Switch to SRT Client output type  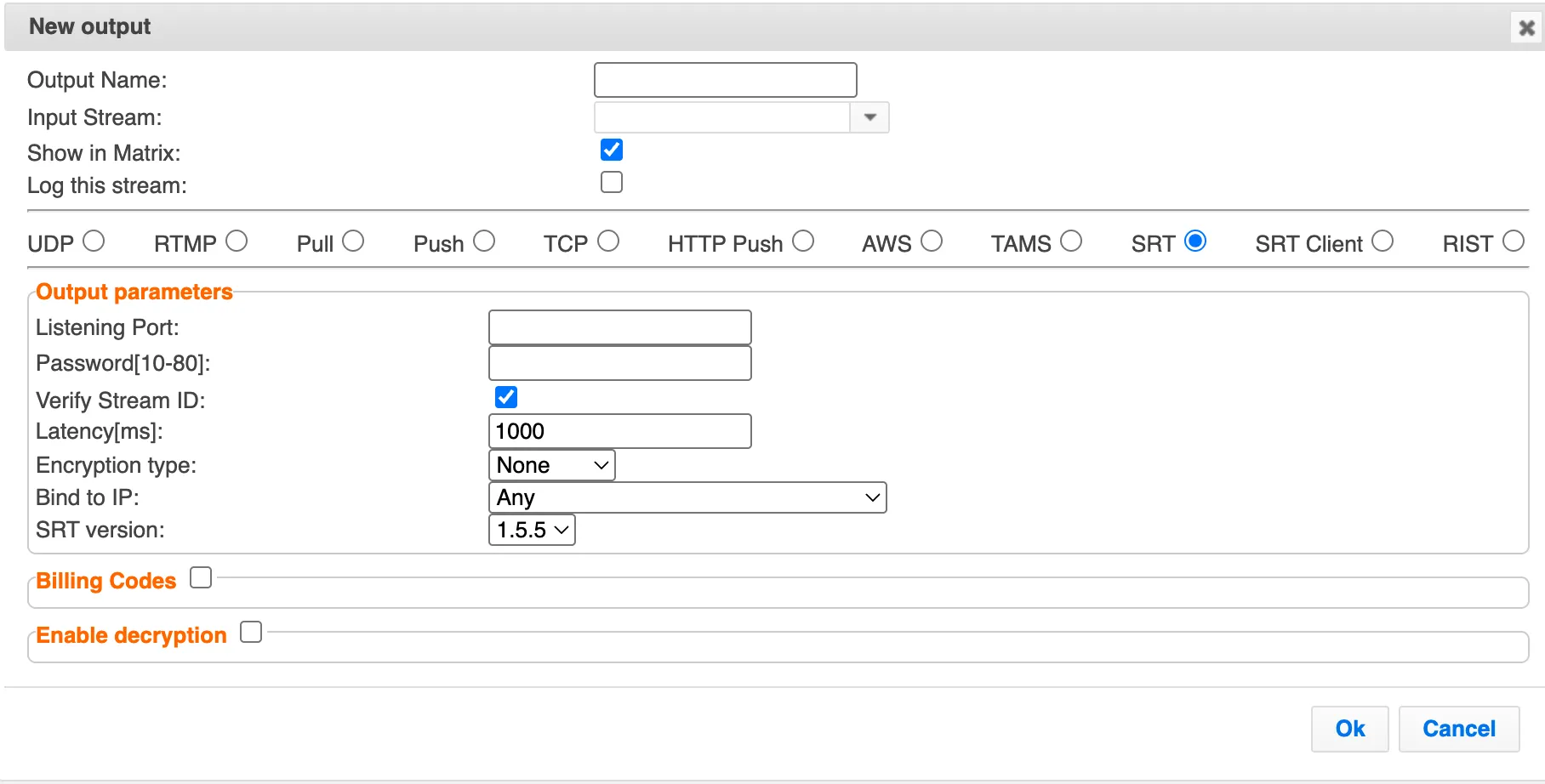tap(1383, 241)
